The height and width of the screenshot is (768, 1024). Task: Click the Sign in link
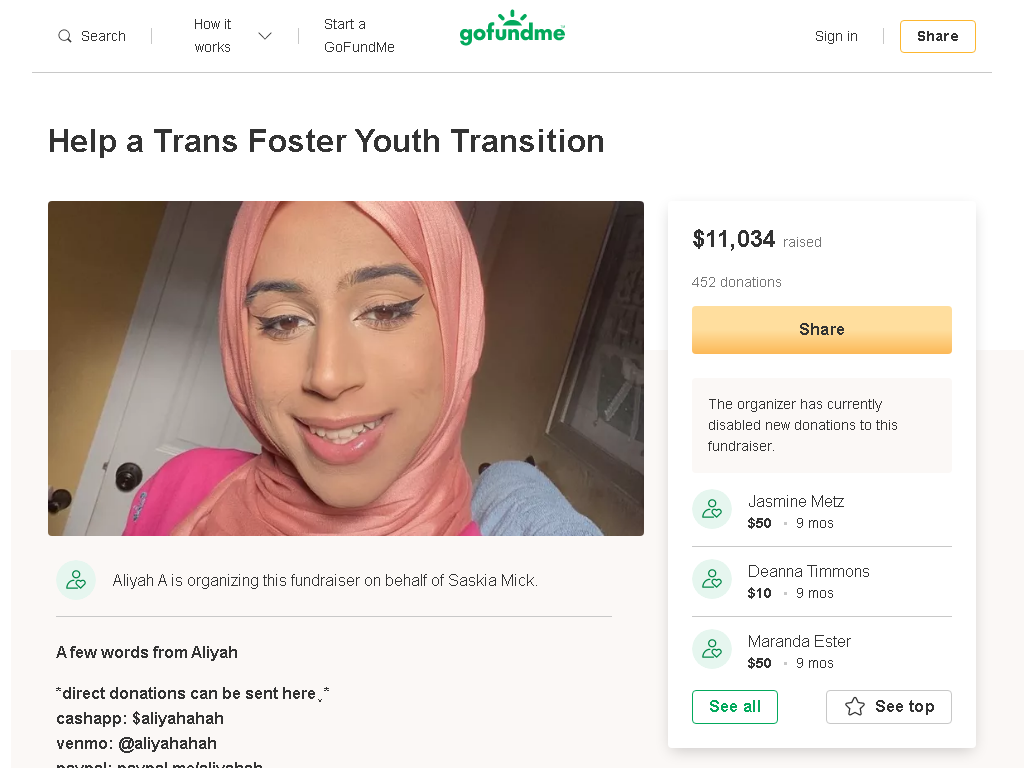(836, 36)
